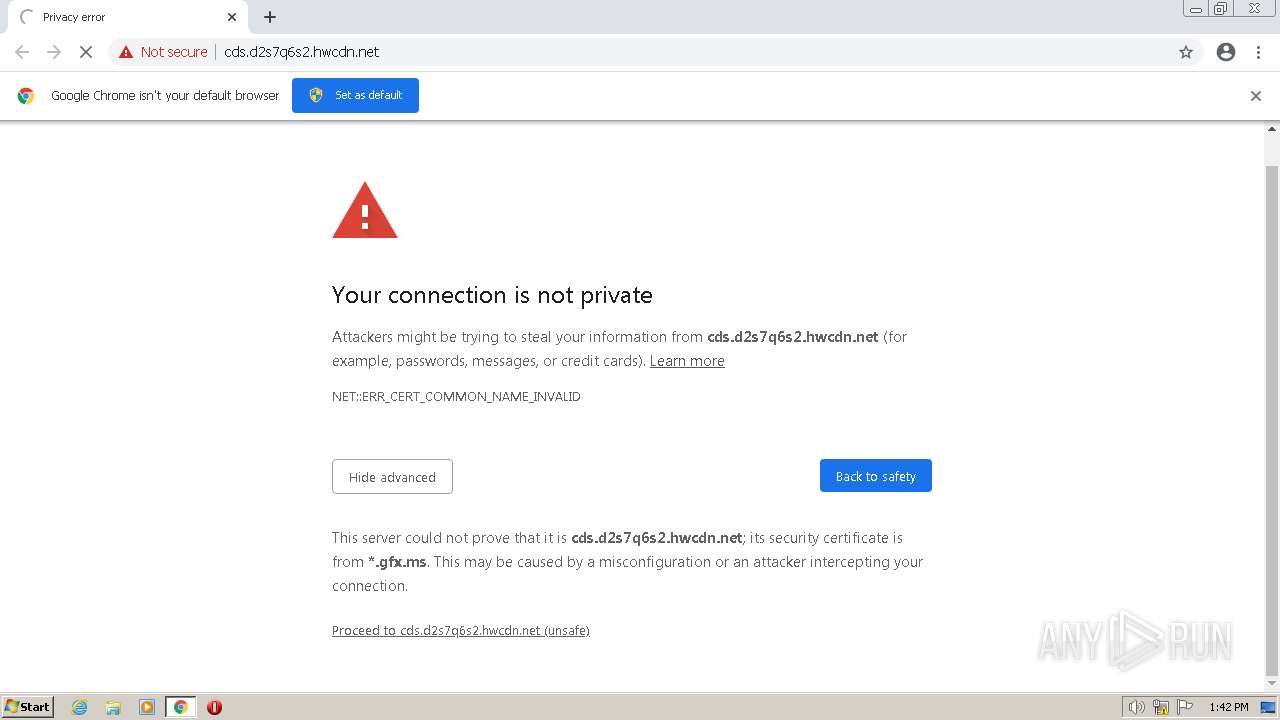Open the file explorer folder taskbar icon
Screen dimensions: 1280x720
click(x=113, y=707)
